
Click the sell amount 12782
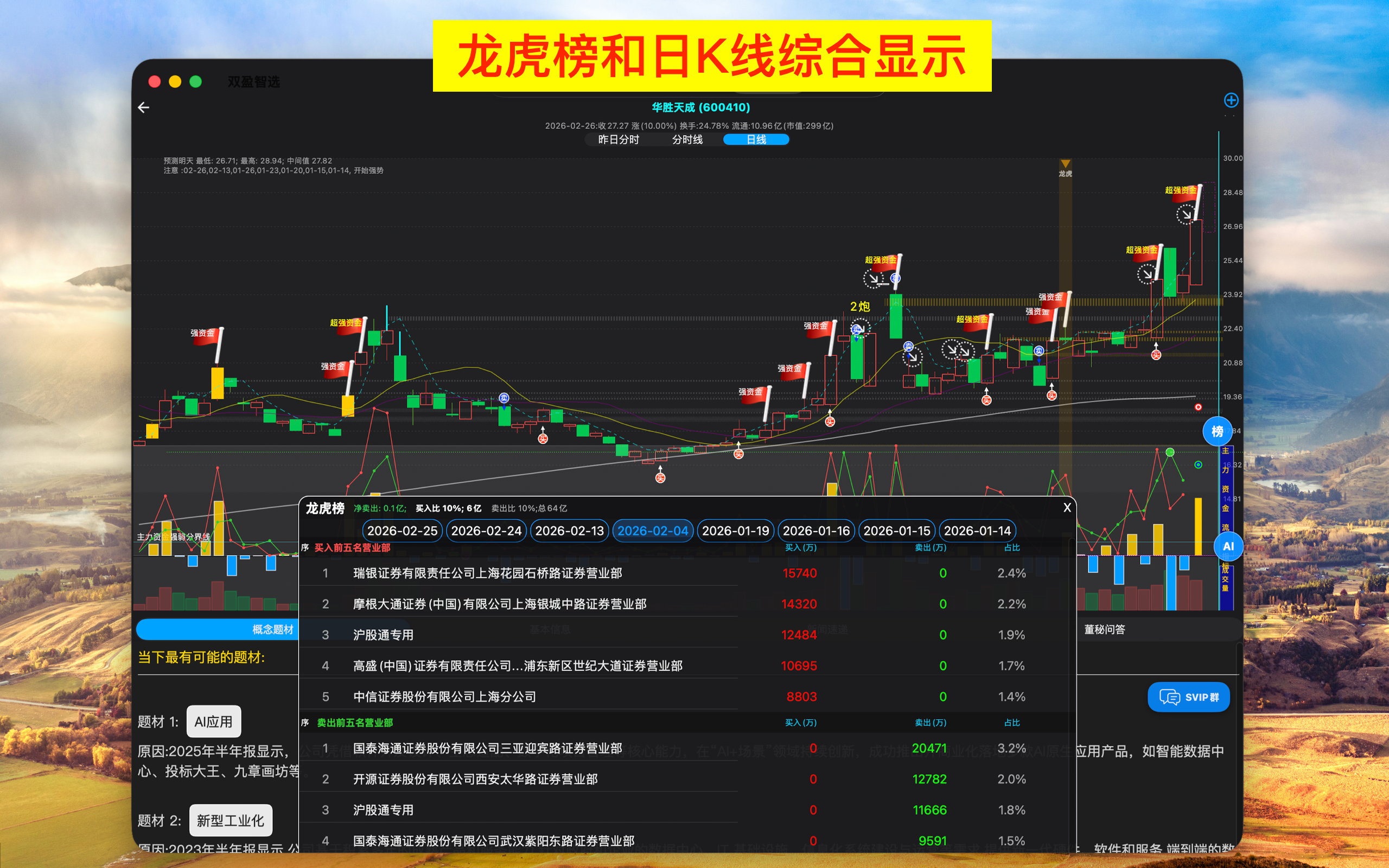pyautogui.click(x=929, y=779)
